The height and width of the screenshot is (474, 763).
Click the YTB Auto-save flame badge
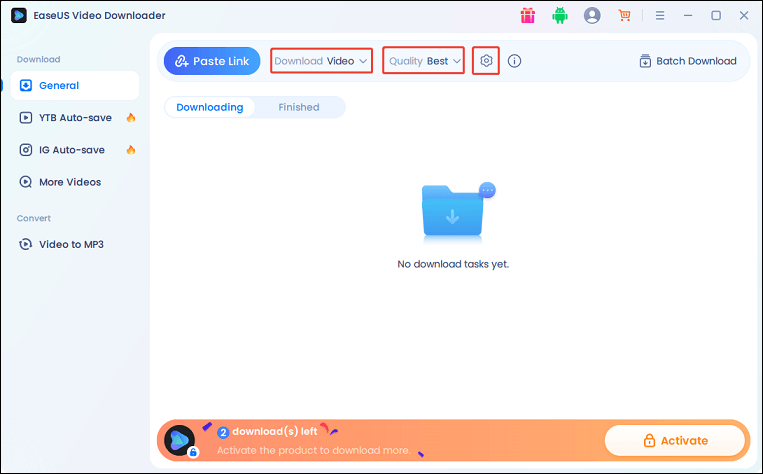tap(131, 117)
